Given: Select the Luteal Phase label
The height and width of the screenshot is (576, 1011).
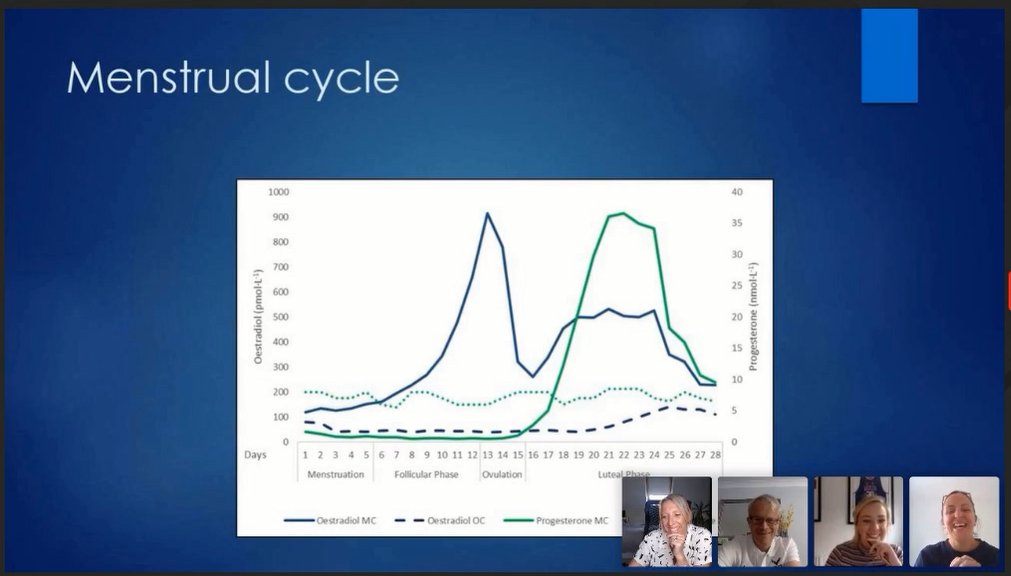Looking at the screenshot, I should pos(624,473).
